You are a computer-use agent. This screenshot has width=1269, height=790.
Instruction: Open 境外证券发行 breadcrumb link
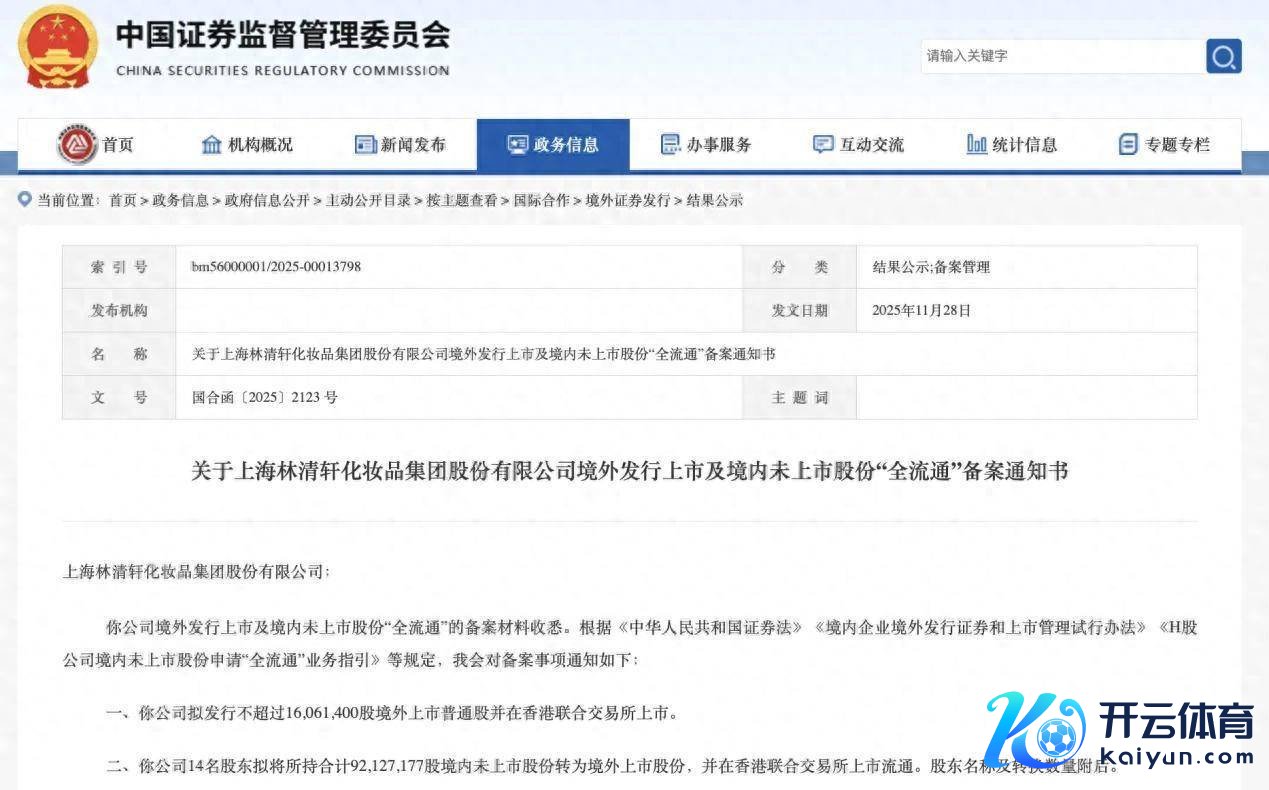coord(627,200)
